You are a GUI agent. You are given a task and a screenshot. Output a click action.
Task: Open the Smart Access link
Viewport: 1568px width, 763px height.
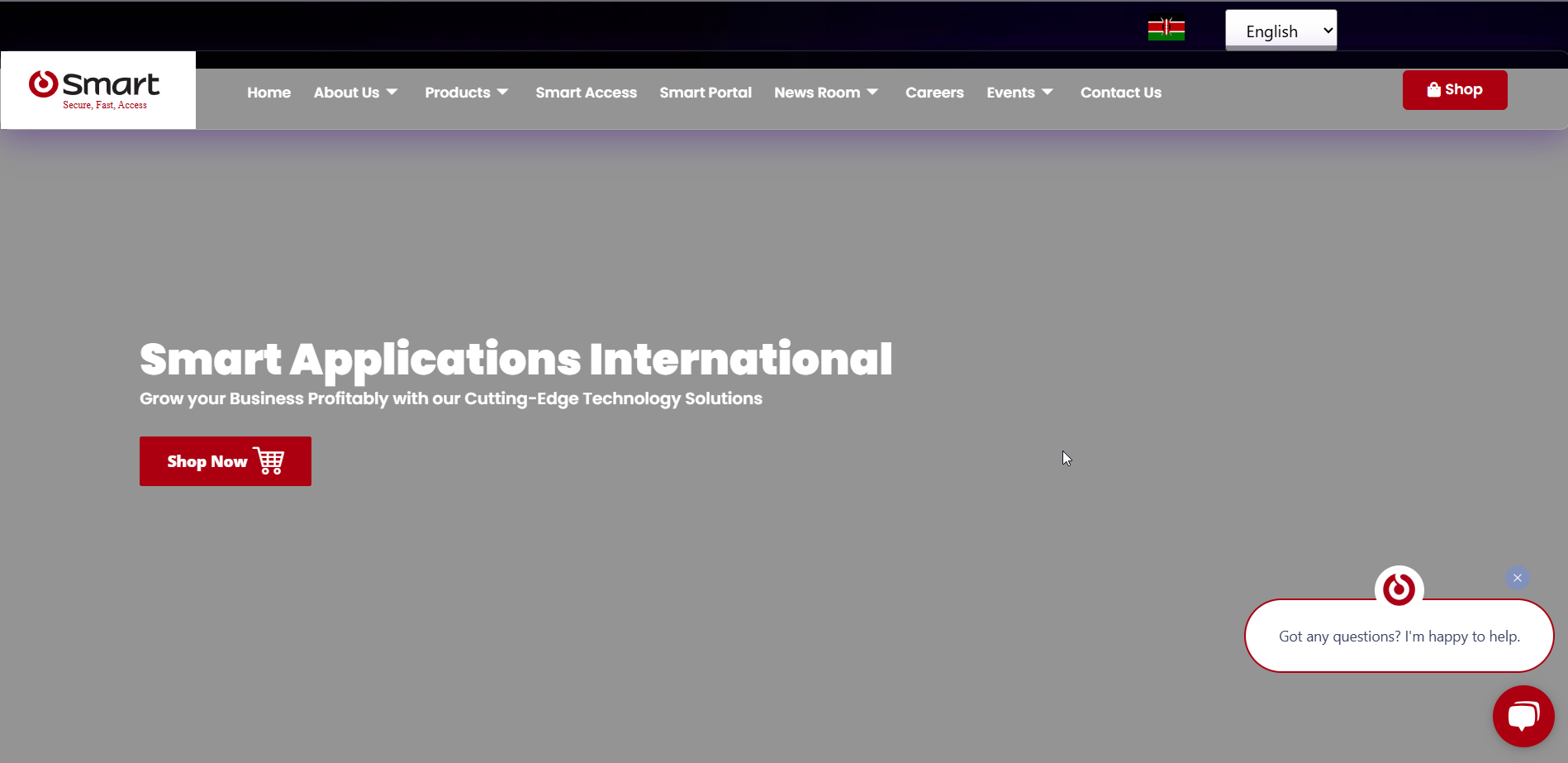tap(586, 93)
